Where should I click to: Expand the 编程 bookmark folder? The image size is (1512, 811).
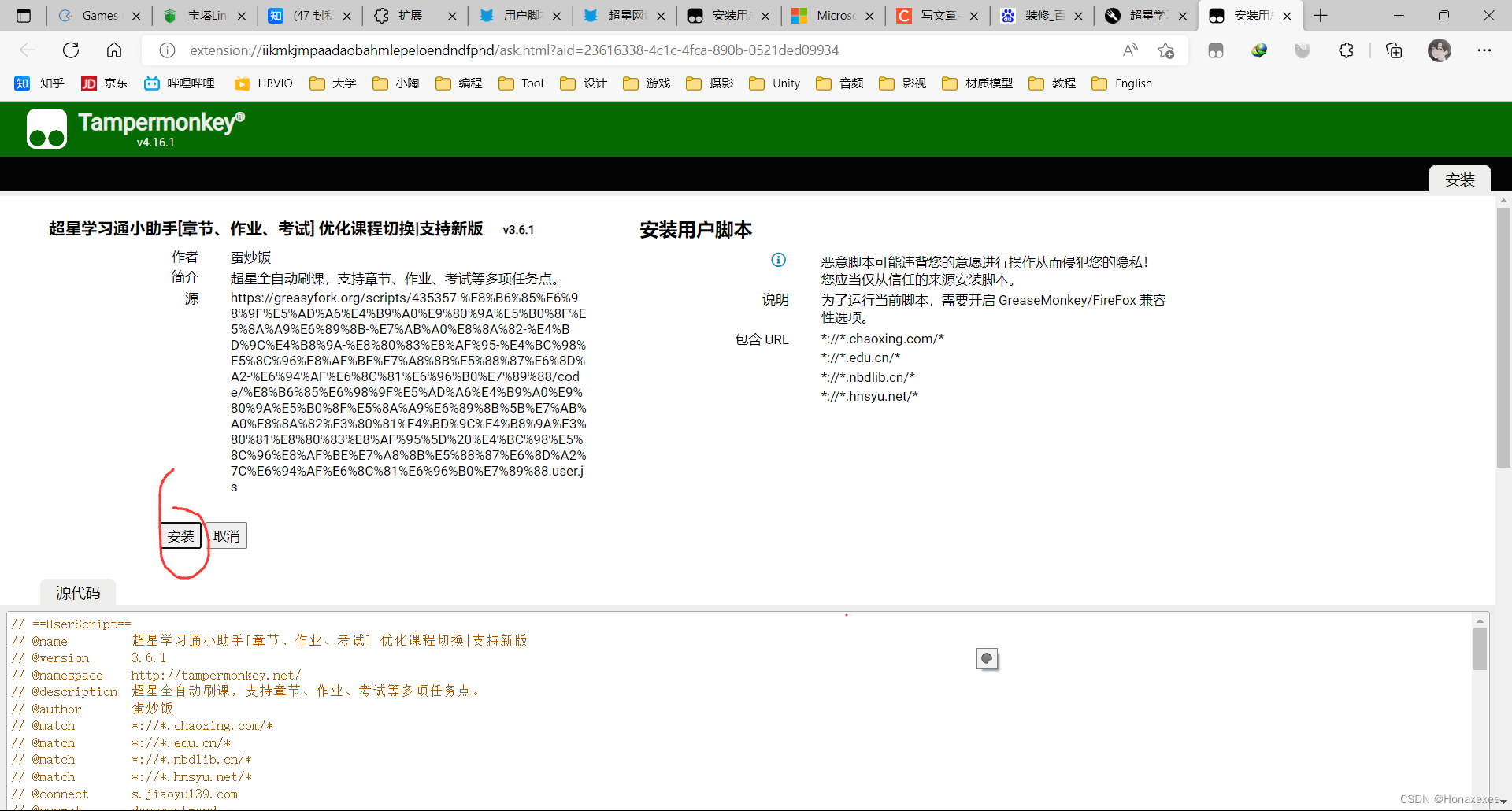[458, 83]
